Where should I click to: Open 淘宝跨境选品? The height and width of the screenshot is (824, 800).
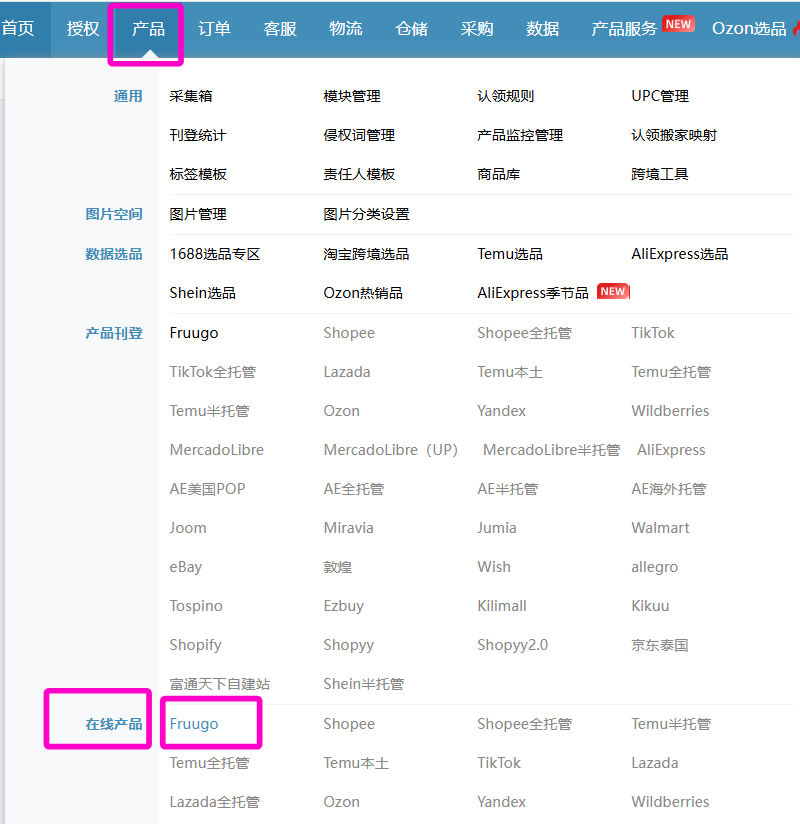click(366, 254)
